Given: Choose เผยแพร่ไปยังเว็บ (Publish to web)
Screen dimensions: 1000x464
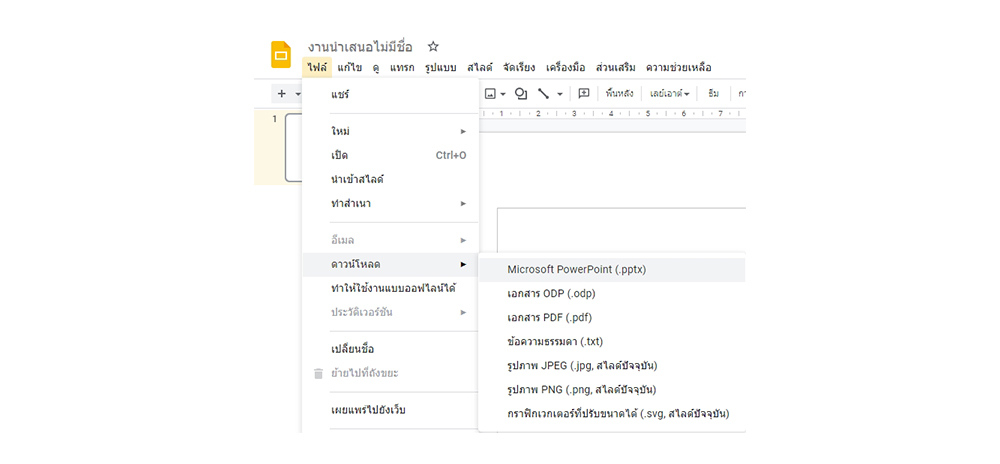Looking at the screenshot, I should pos(390,410).
